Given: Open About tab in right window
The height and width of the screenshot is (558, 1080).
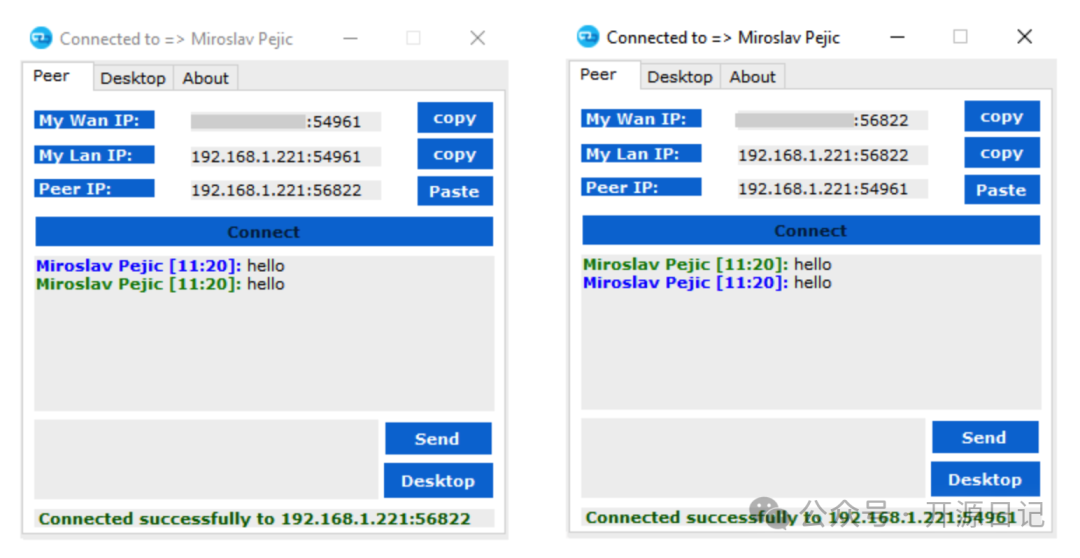Looking at the screenshot, I should coord(752,76).
